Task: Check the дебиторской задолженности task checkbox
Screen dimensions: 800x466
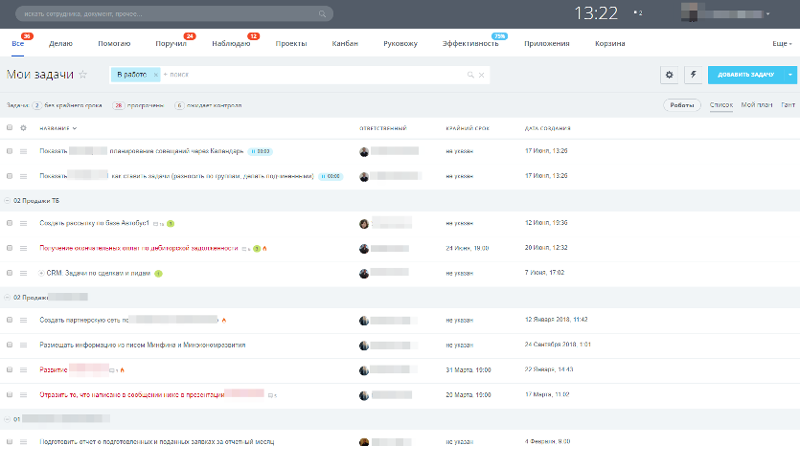Action: (x=9, y=248)
